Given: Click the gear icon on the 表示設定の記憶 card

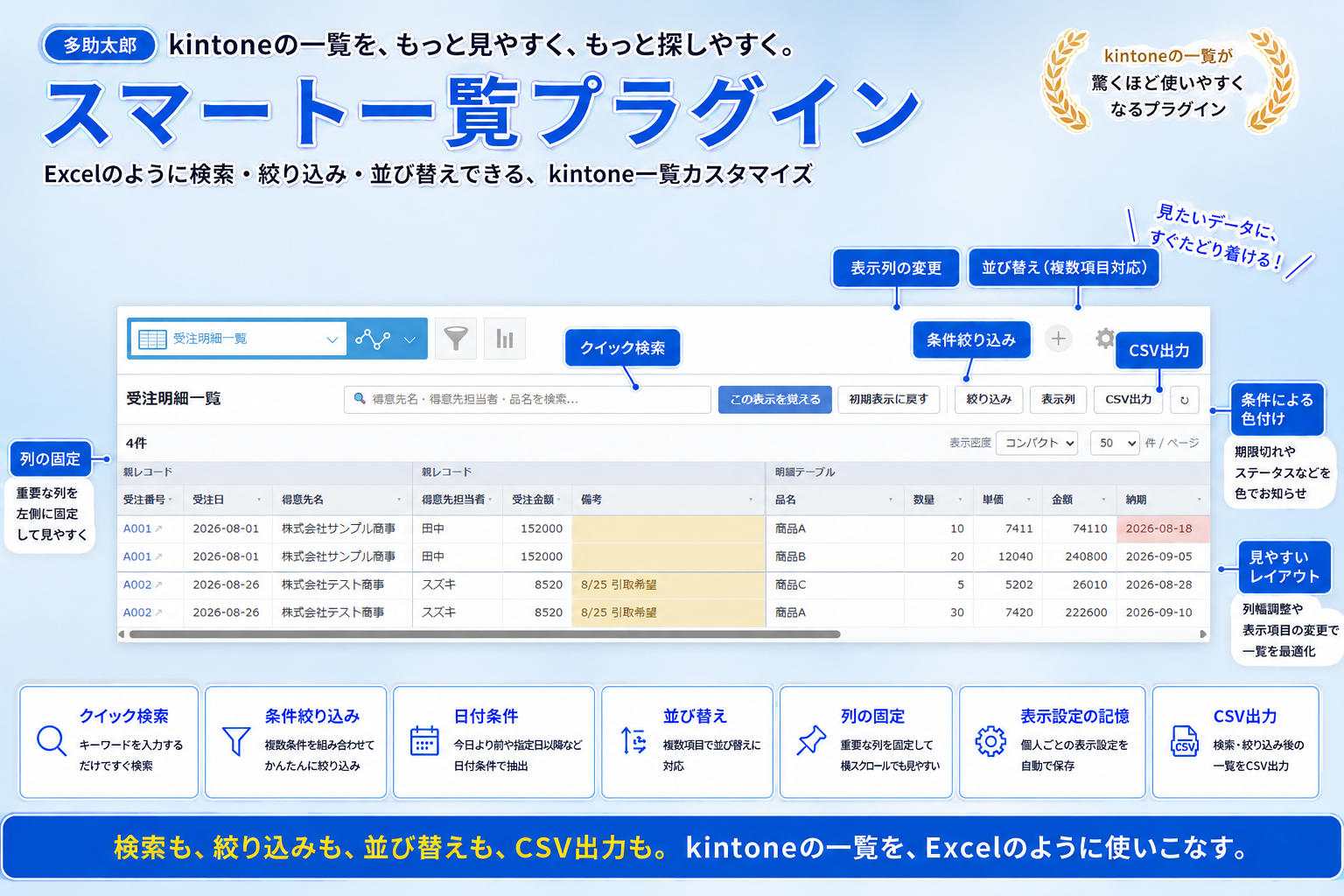Looking at the screenshot, I should (x=990, y=741).
